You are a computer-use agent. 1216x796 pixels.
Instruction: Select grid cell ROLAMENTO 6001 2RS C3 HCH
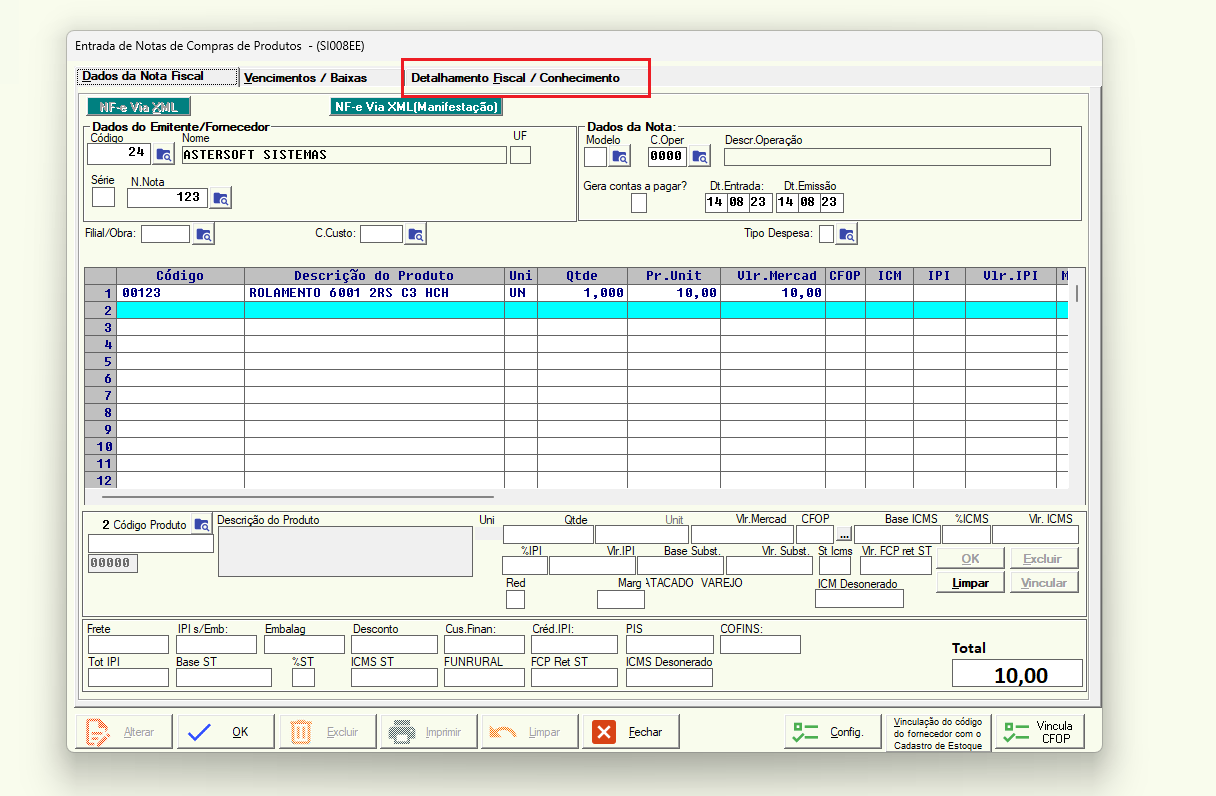pyautogui.click(x=374, y=293)
